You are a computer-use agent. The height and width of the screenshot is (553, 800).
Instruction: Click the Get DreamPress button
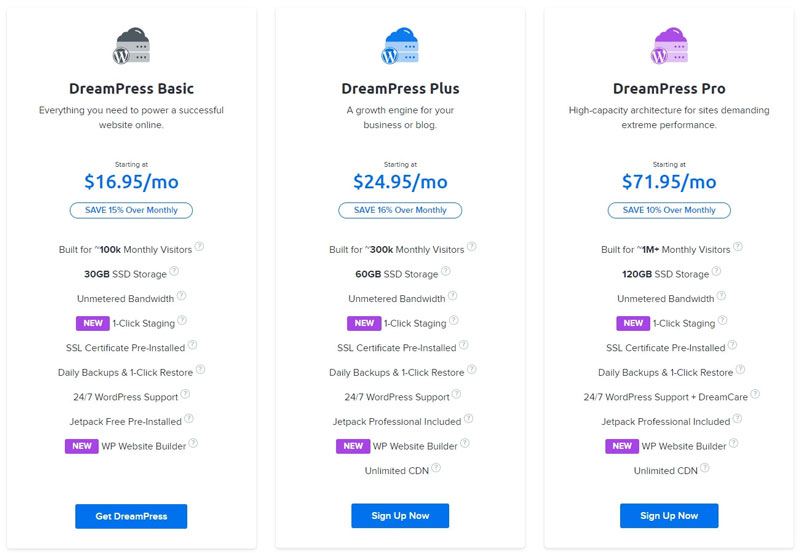[131, 516]
